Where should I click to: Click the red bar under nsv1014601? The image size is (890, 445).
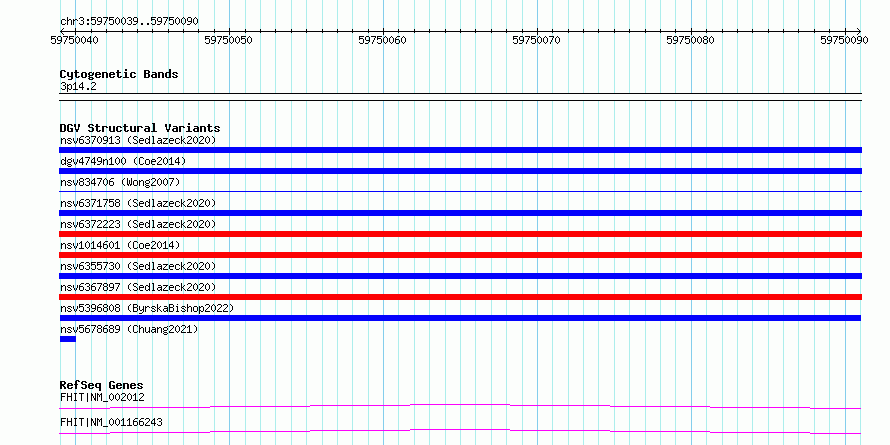(x=460, y=255)
